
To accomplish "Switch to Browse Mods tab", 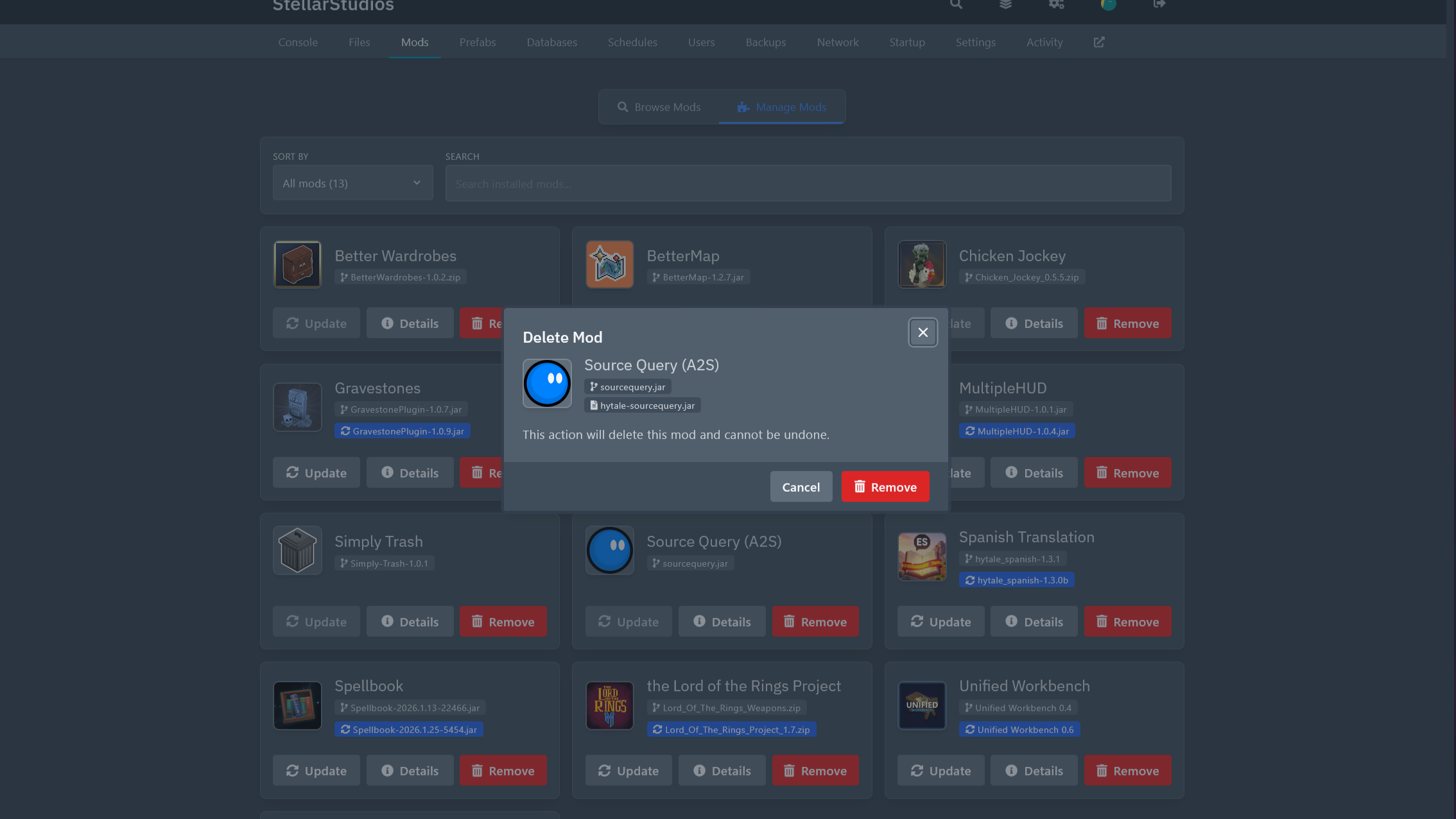I will (x=659, y=107).
